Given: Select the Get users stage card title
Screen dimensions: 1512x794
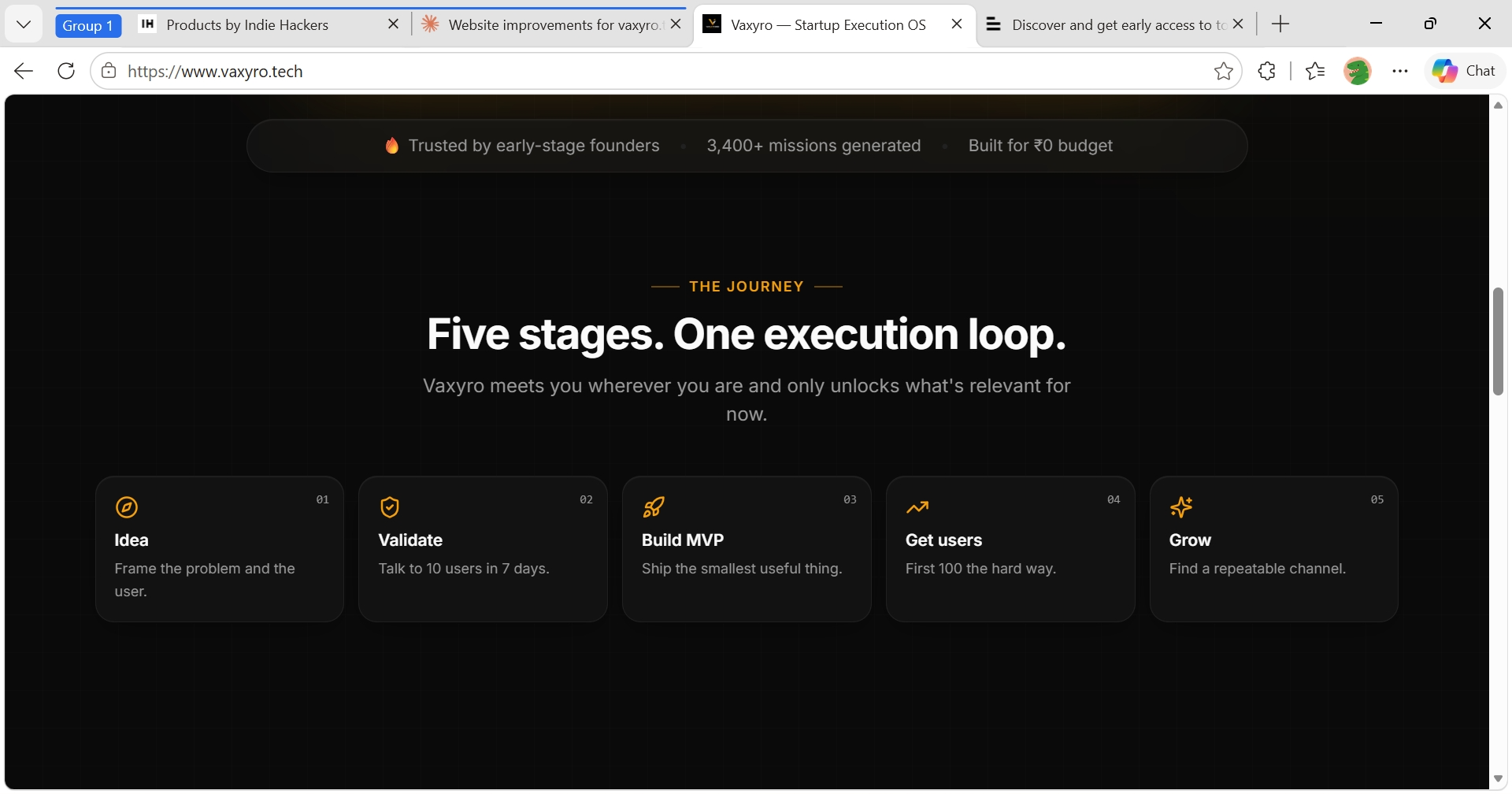Looking at the screenshot, I should coord(943,540).
